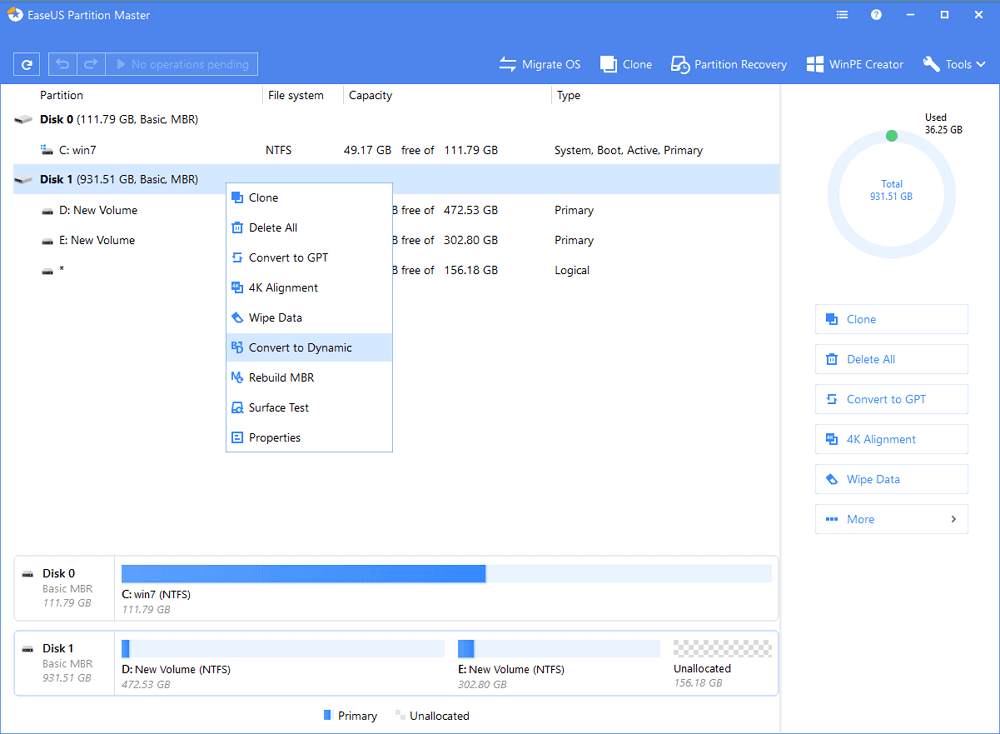Click Convert to GPT button in right panel
This screenshot has width=1000, height=734.
coord(892,399)
